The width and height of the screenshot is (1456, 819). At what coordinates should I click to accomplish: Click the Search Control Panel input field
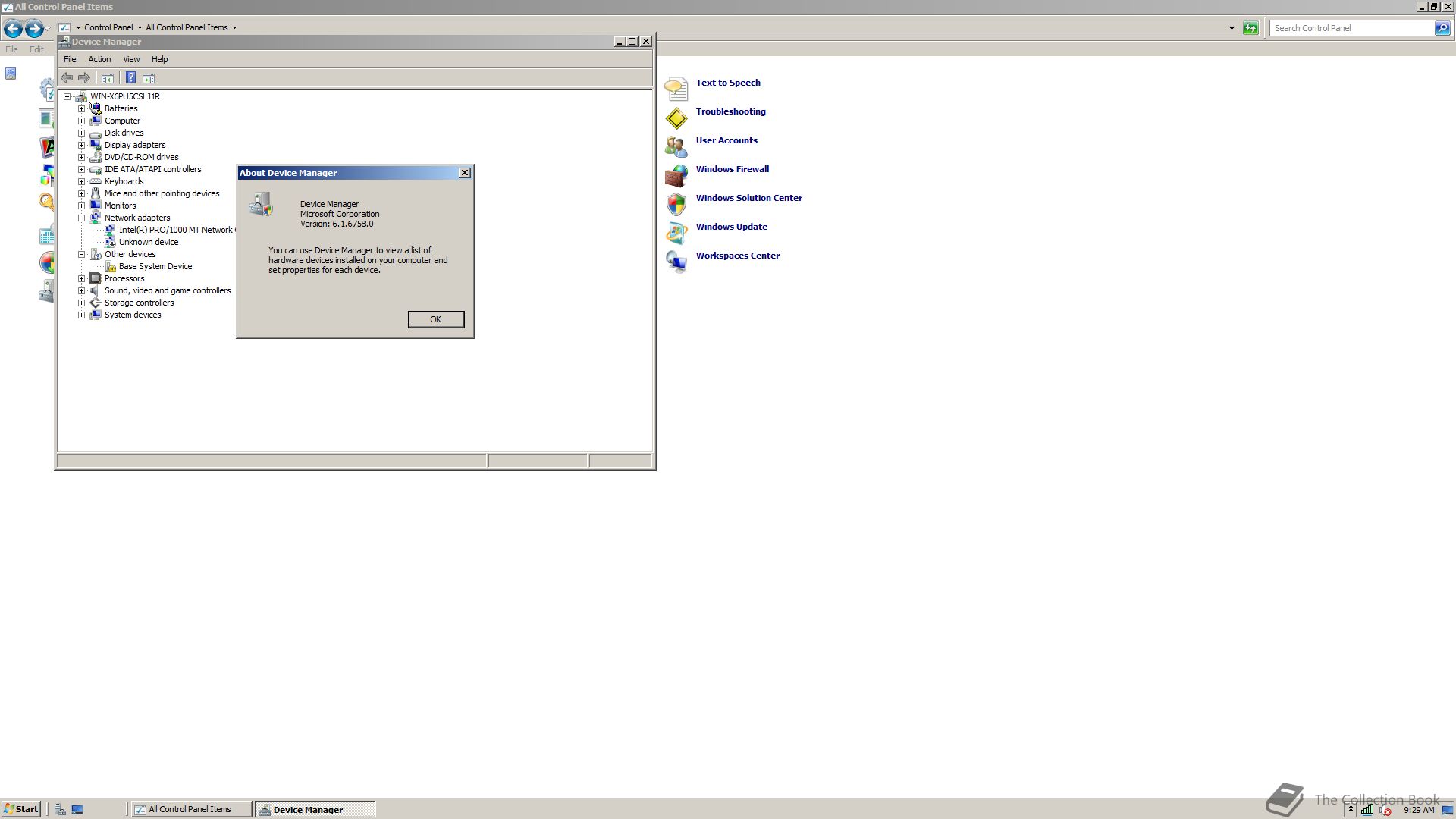pyautogui.click(x=1352, y=28)
